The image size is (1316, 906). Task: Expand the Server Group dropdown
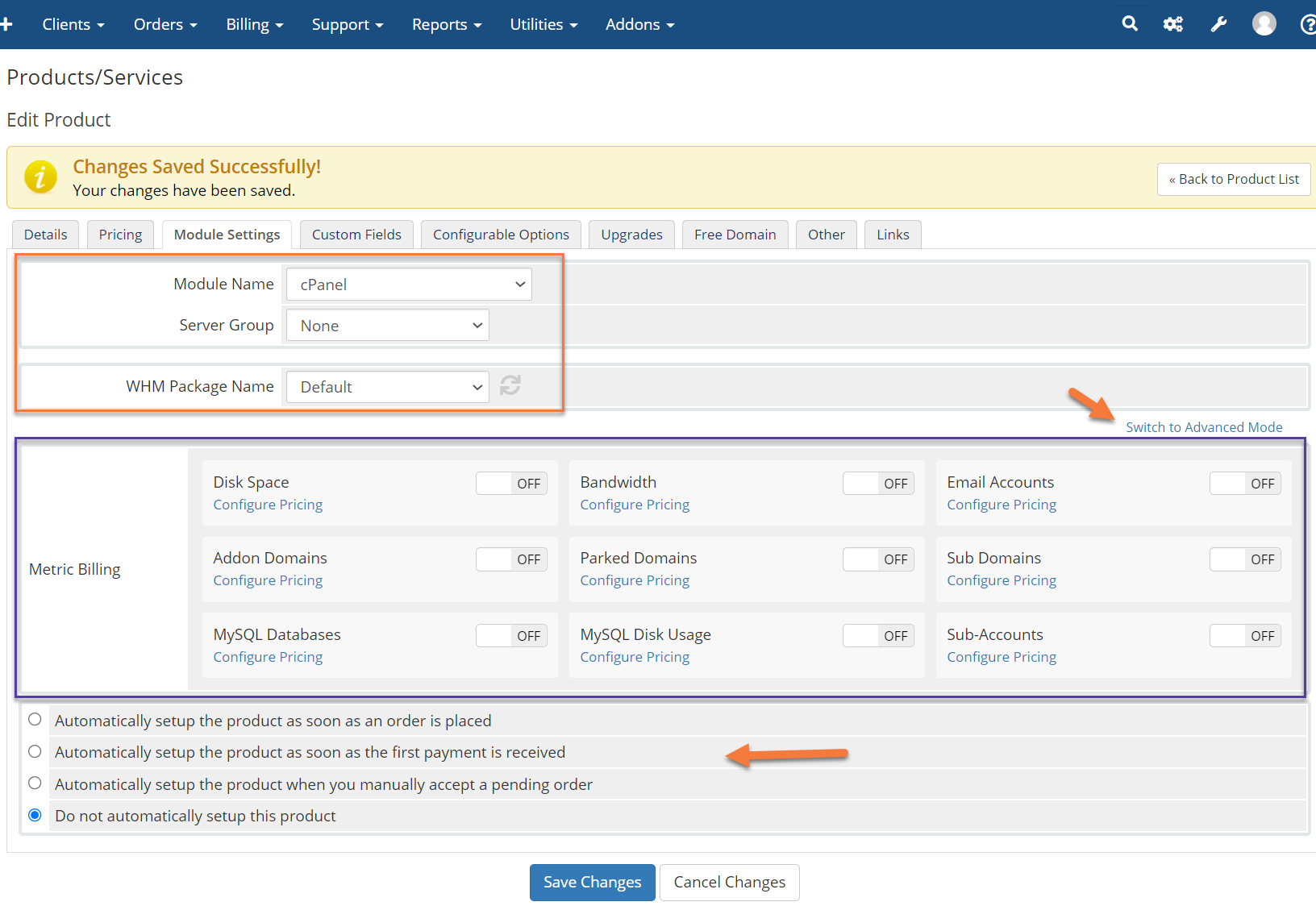(388, 326)
